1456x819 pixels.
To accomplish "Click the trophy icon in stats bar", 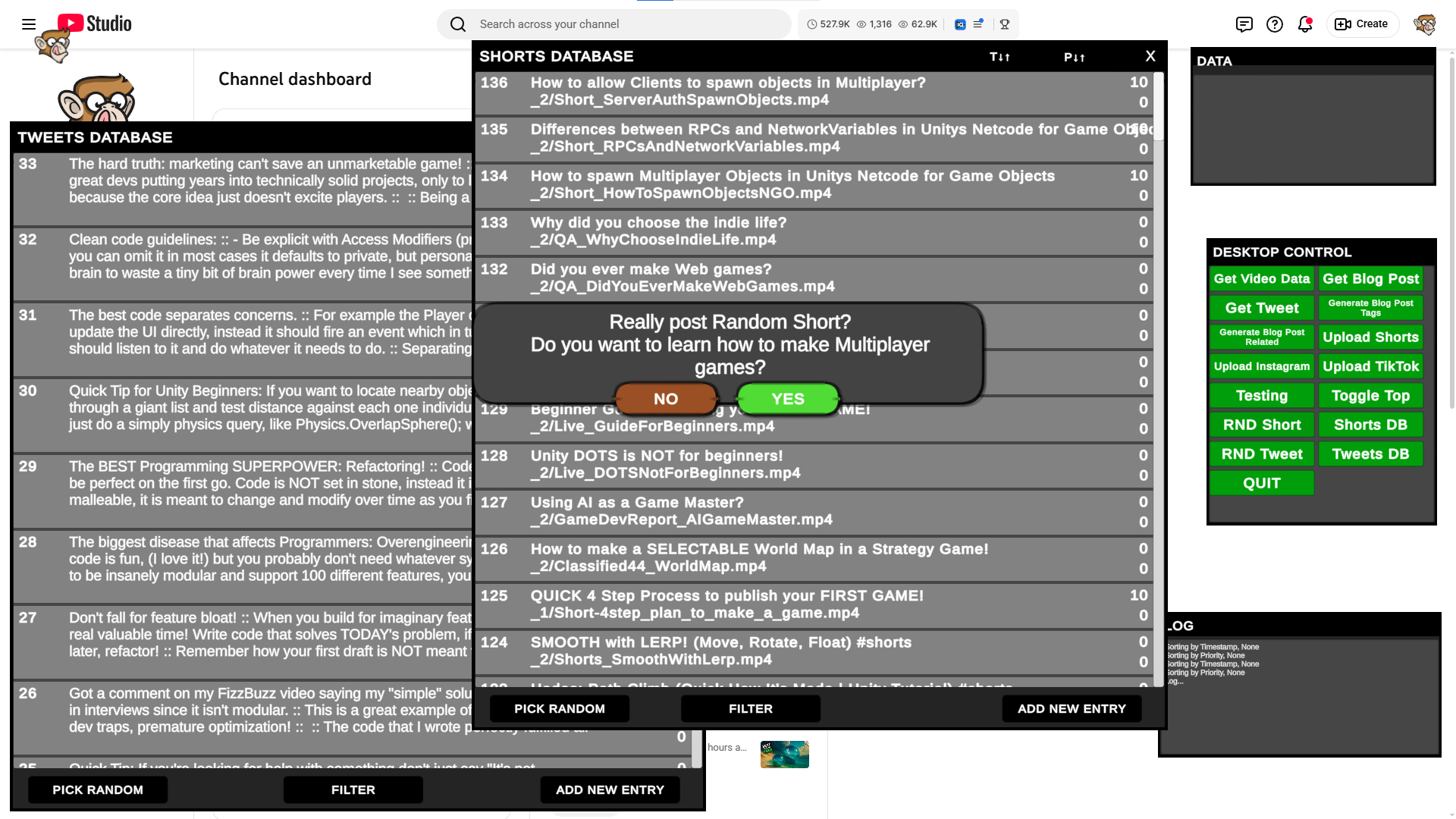I will pyautogui.click(x=1005, y=24).
